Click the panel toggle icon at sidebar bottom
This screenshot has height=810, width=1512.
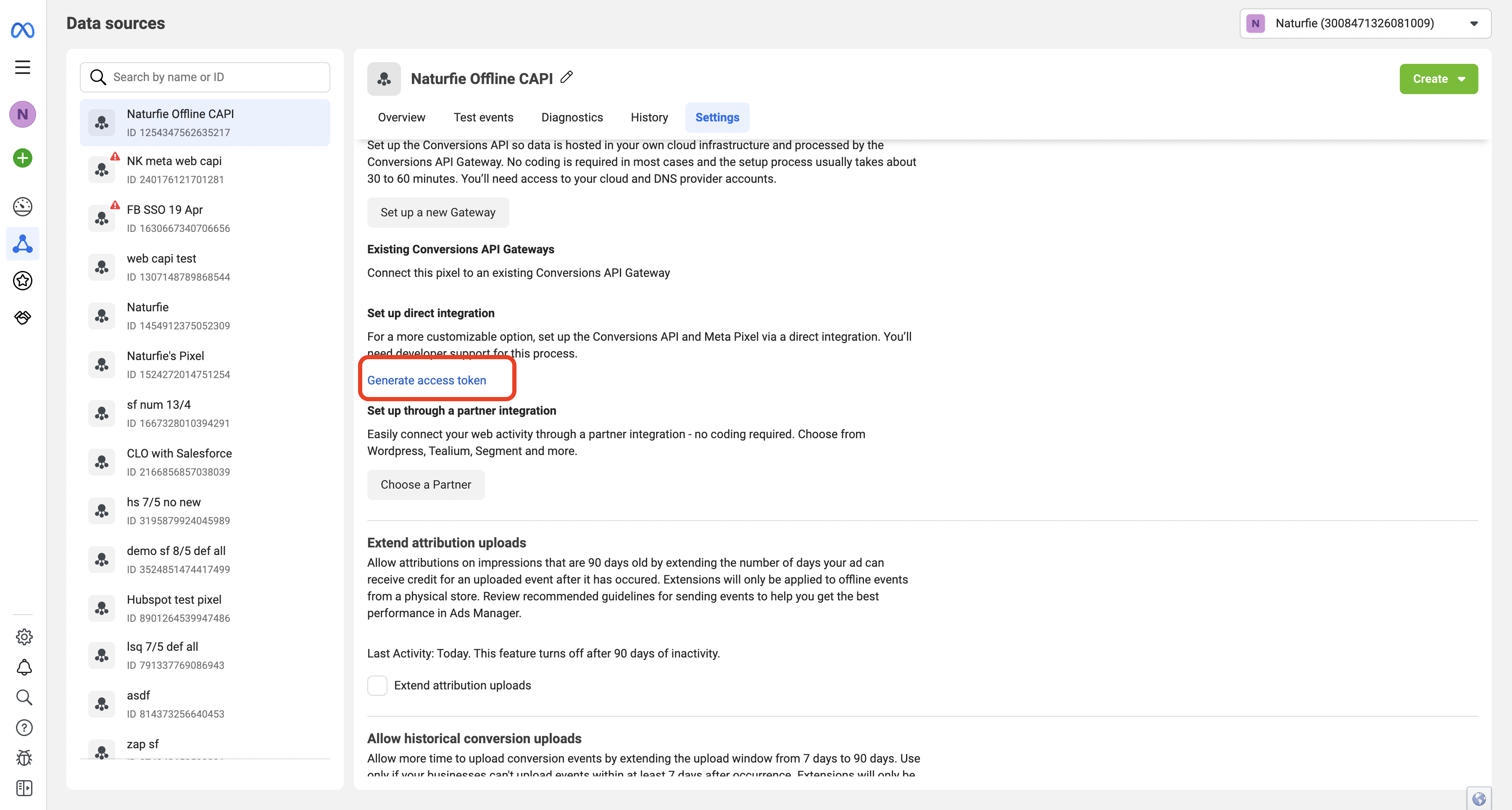click(24, 788)
